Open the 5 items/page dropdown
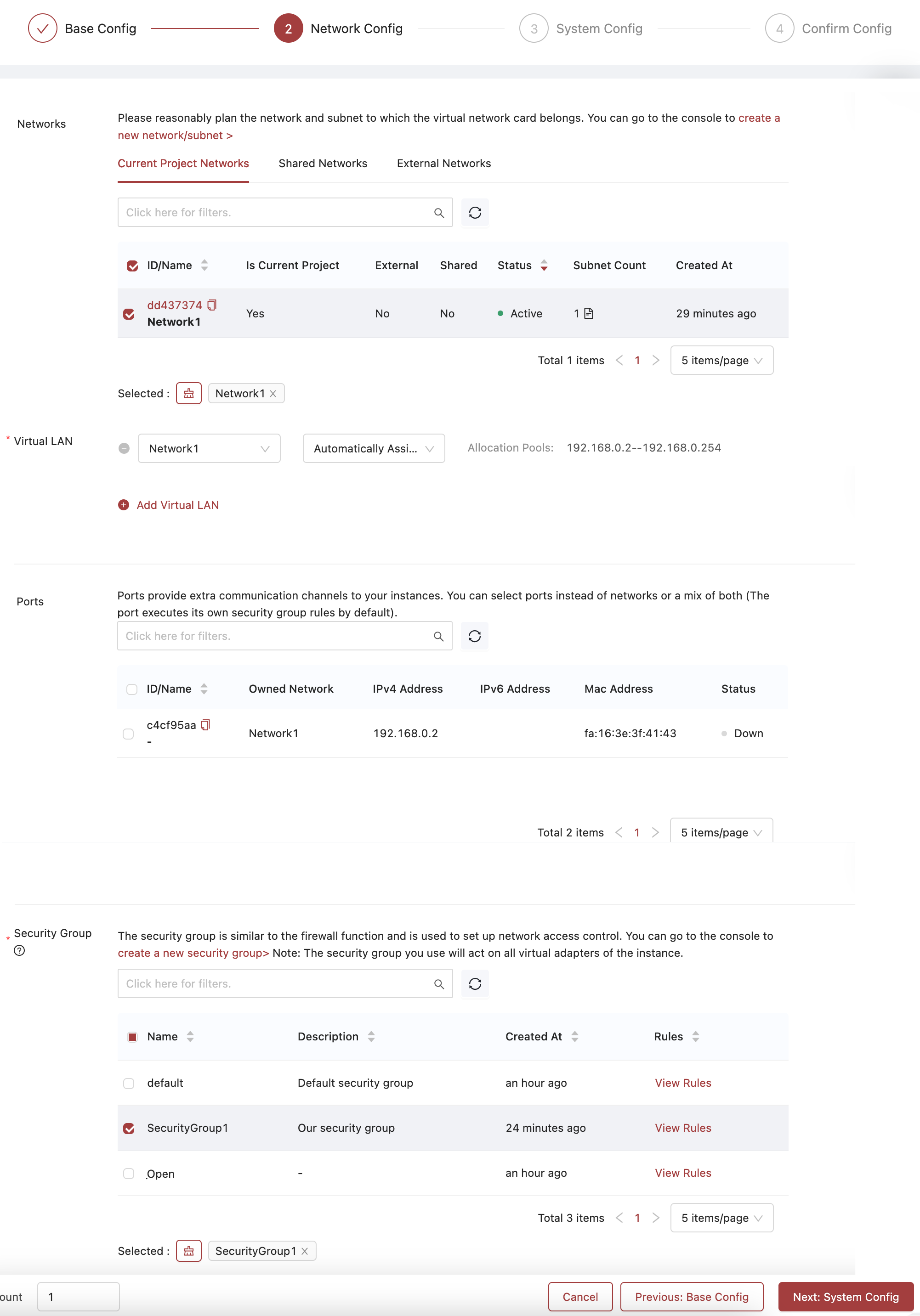The image size is (920, 1316). (x=722, y=360)
